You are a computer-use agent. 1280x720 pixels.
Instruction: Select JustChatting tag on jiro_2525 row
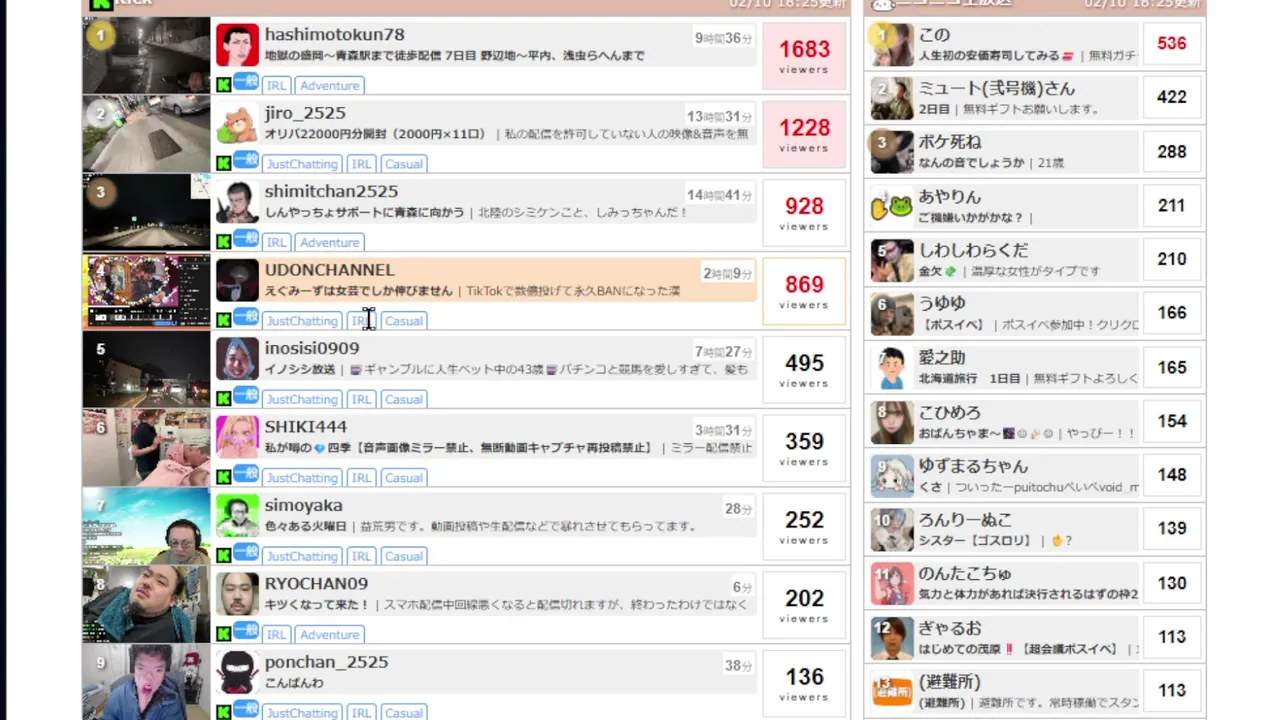point(302,164)
